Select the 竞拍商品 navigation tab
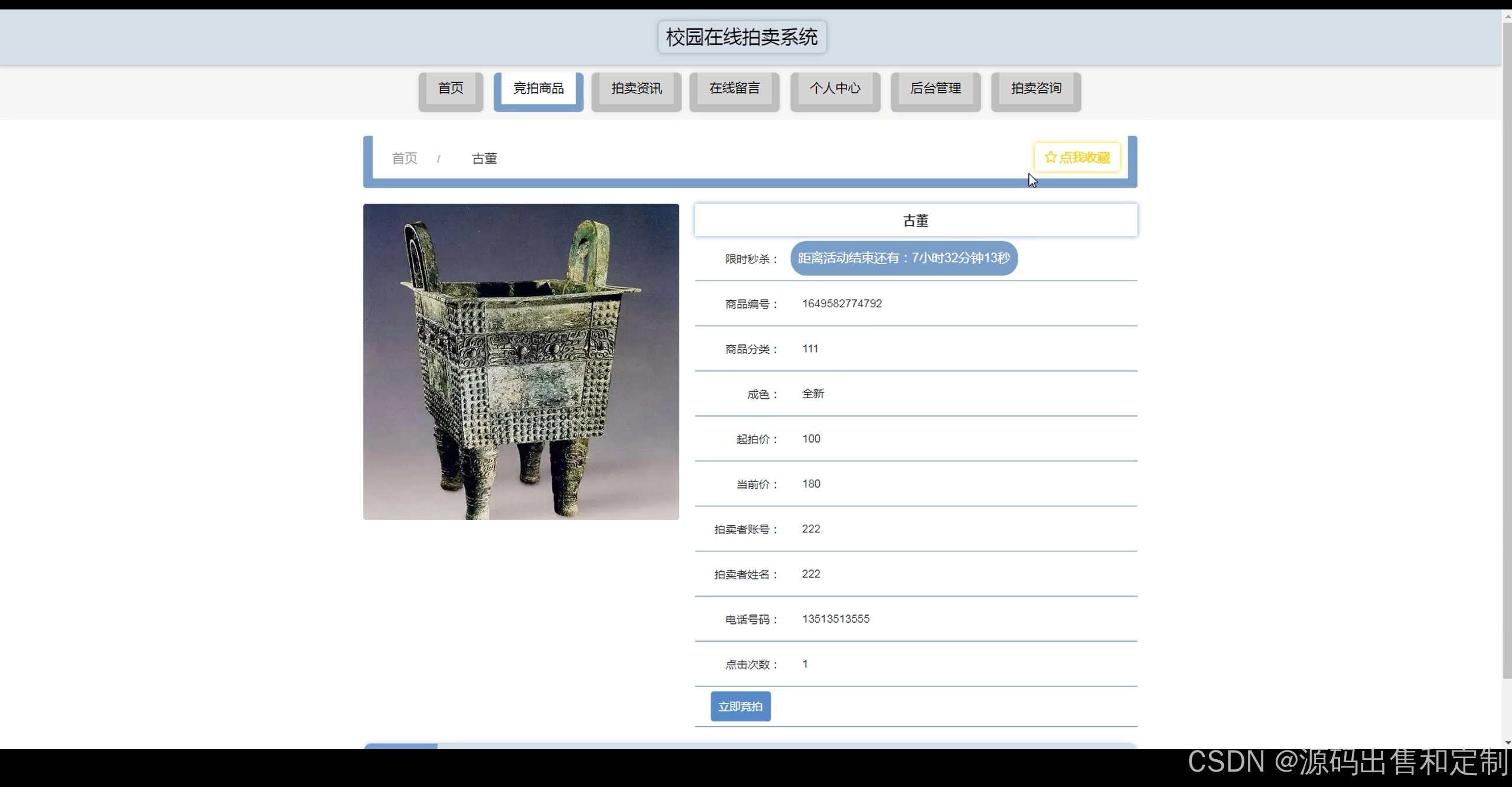 point(538,89)
